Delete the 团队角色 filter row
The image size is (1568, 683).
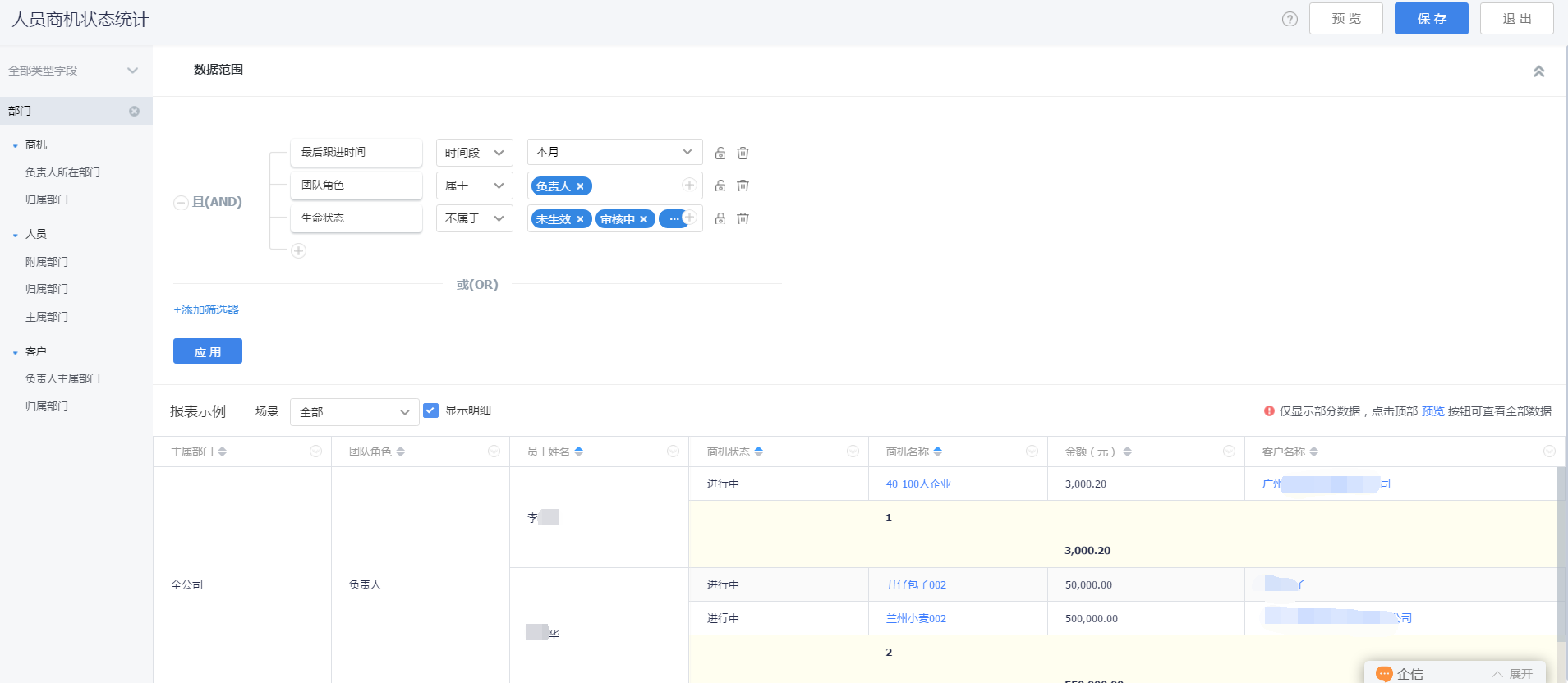[x=743, y=186]
